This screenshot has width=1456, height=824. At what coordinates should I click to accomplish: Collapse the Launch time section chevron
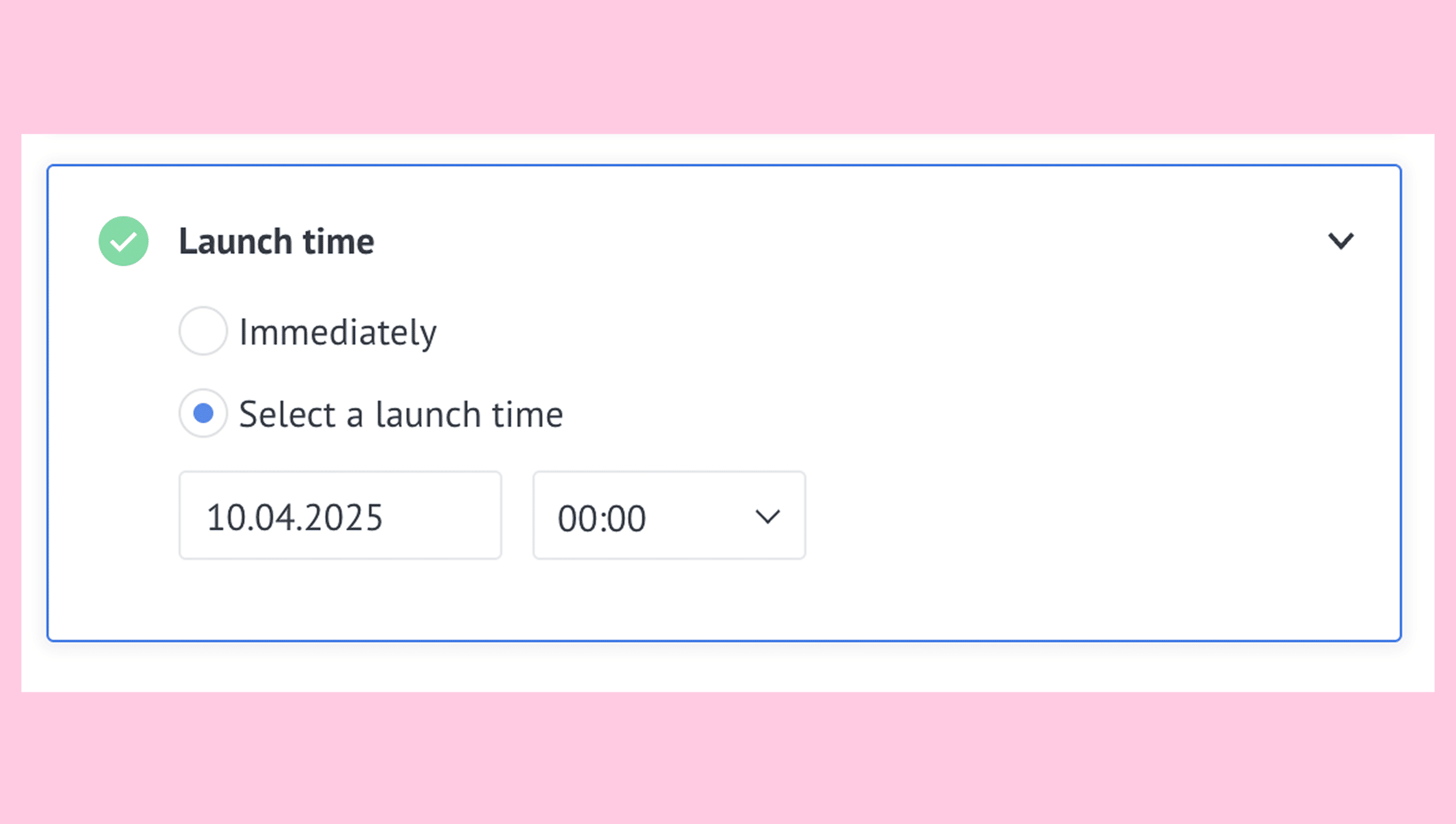tap(1340, 241)
